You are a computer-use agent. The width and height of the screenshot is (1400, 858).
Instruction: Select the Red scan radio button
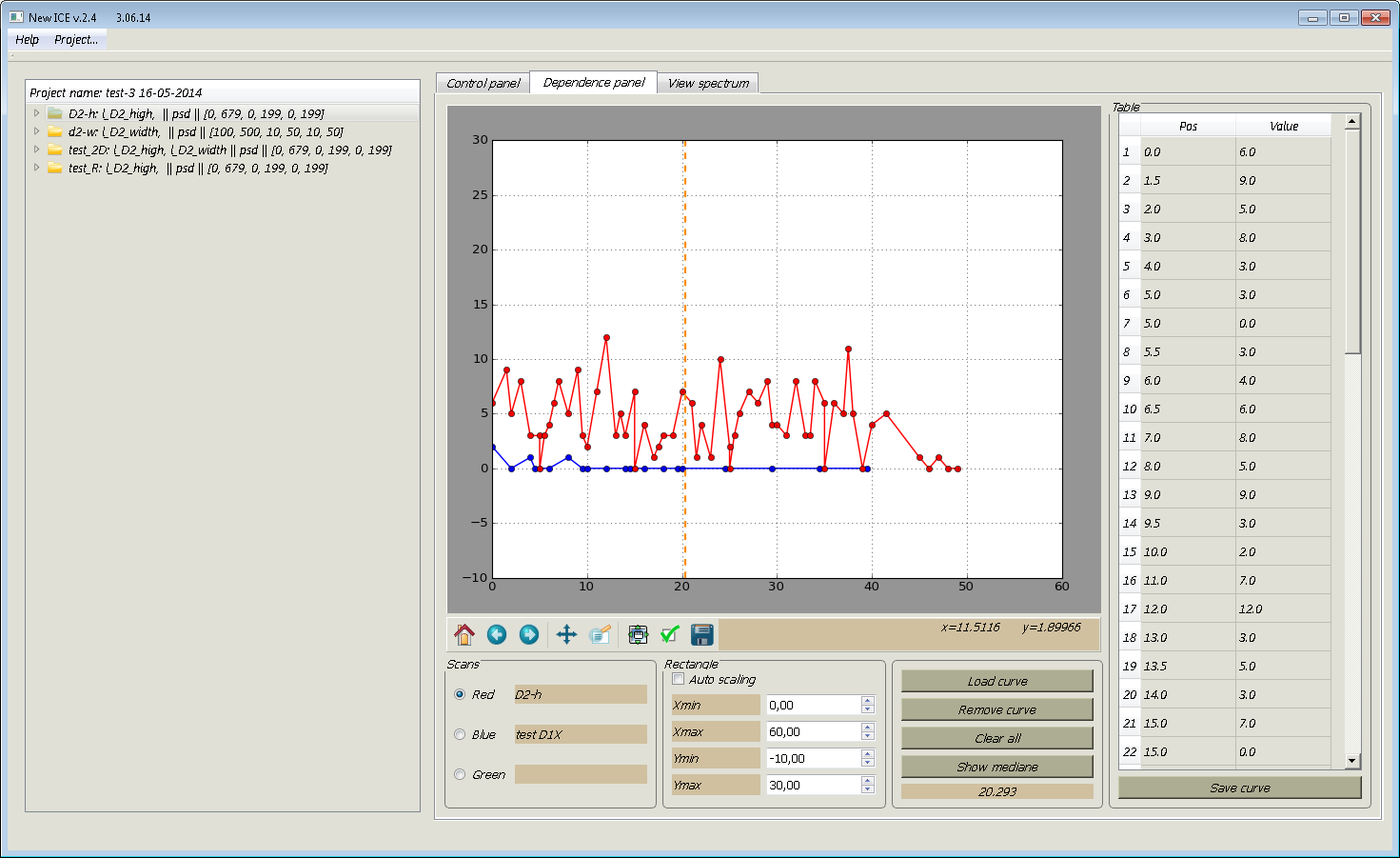click(460, 695)
